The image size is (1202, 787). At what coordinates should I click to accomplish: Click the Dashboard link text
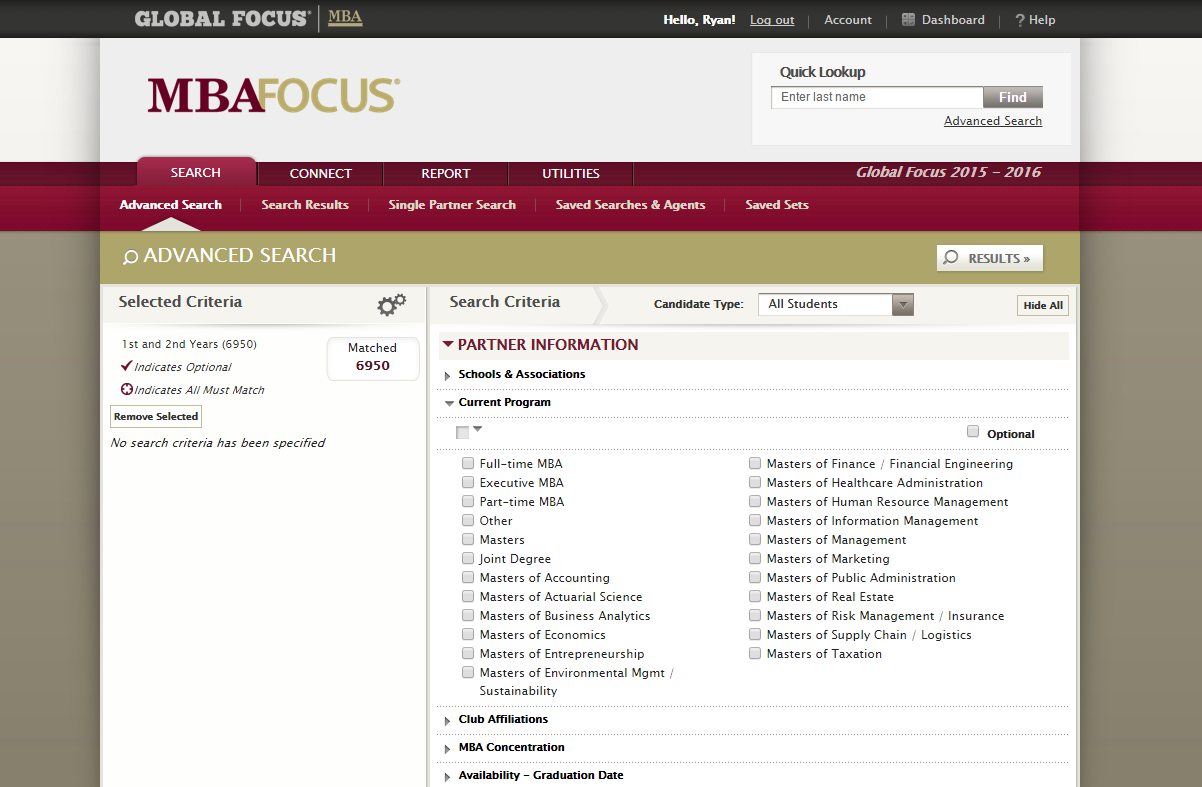[x=953, y=20]
